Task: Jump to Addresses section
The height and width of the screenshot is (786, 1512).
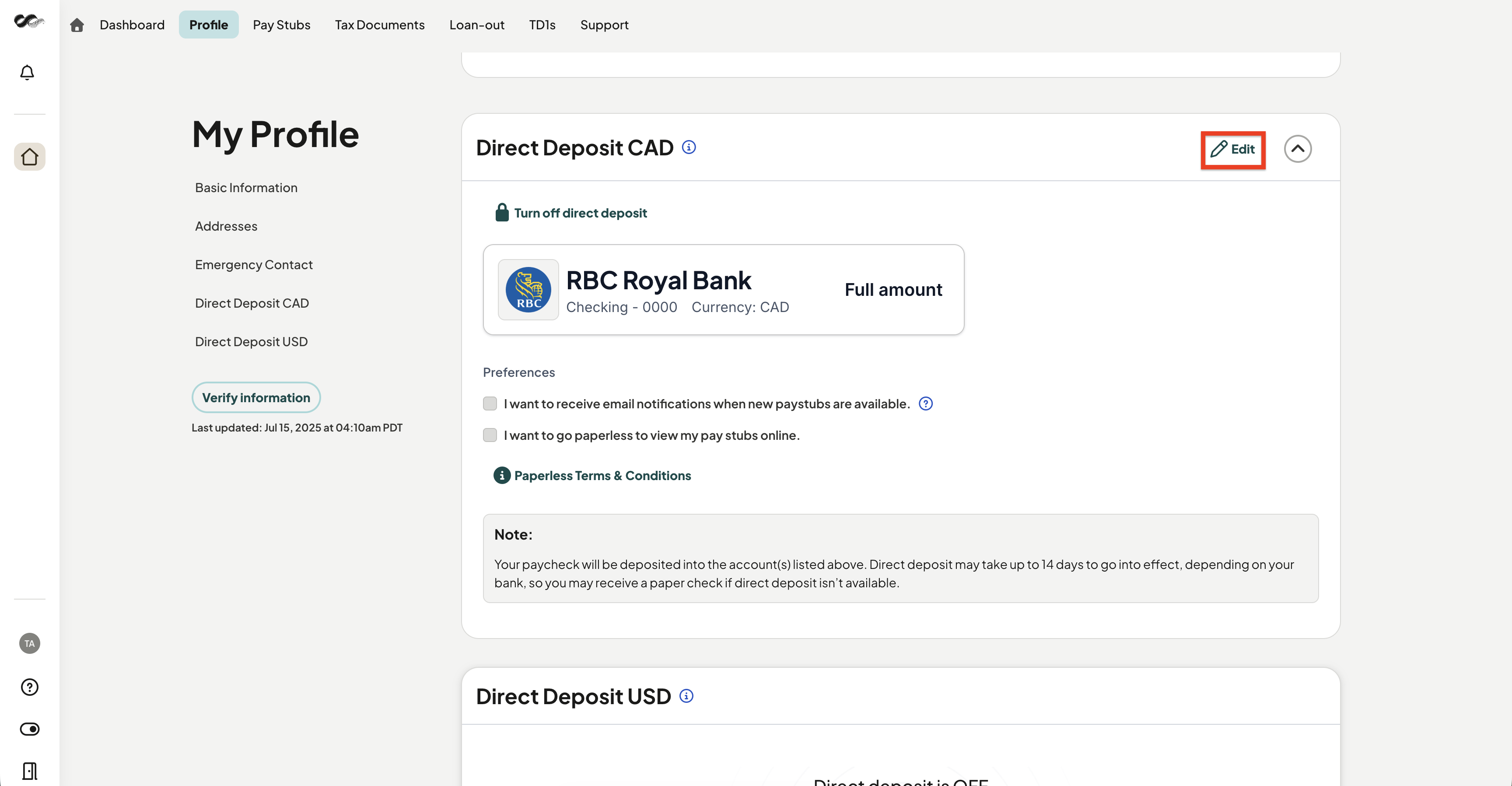Action: point(226,226)
